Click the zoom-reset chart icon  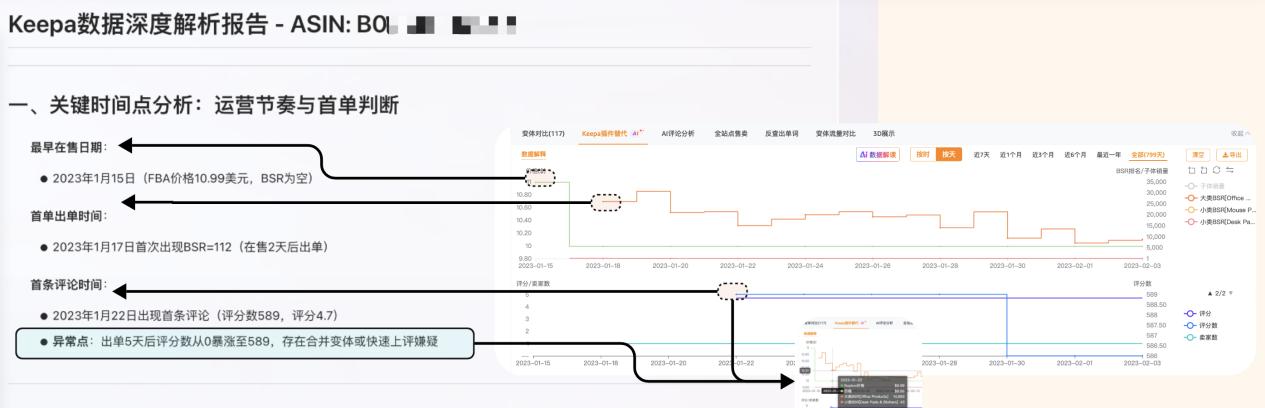tap(1203, 171)
